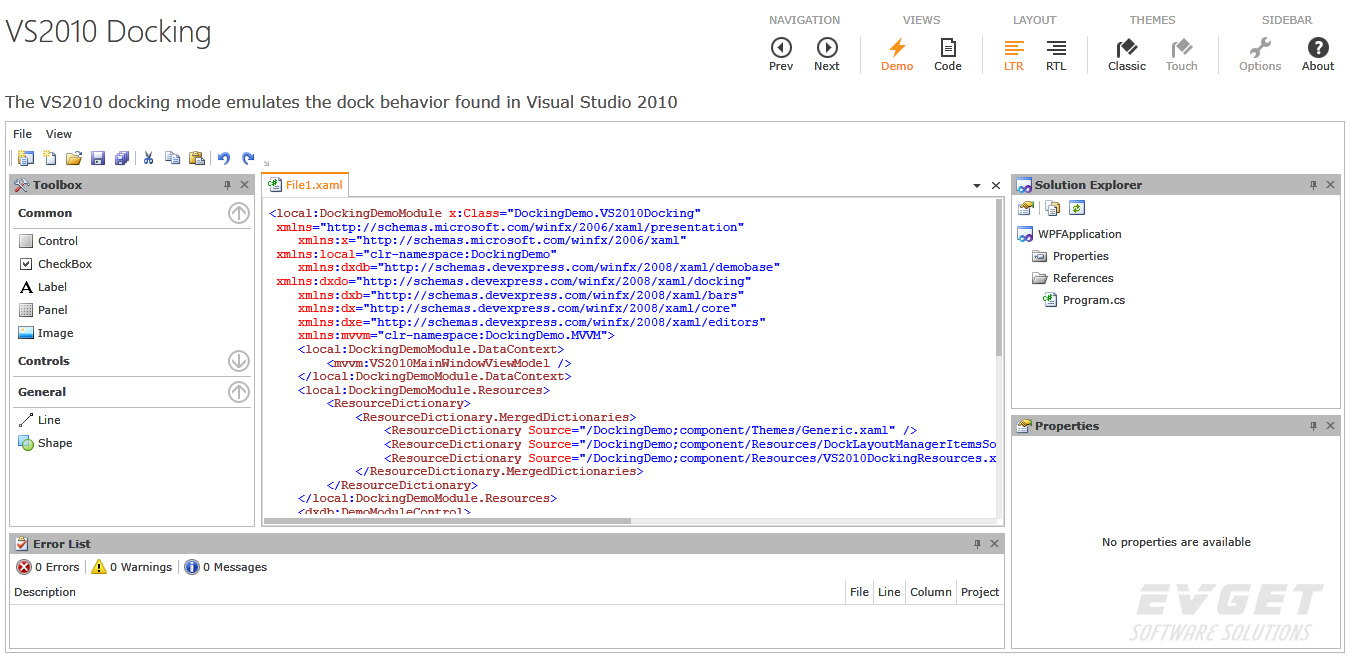Close the Solution Explorer panel
The height and width of the screenshot is (667, 1363).
coord(1331,185)
